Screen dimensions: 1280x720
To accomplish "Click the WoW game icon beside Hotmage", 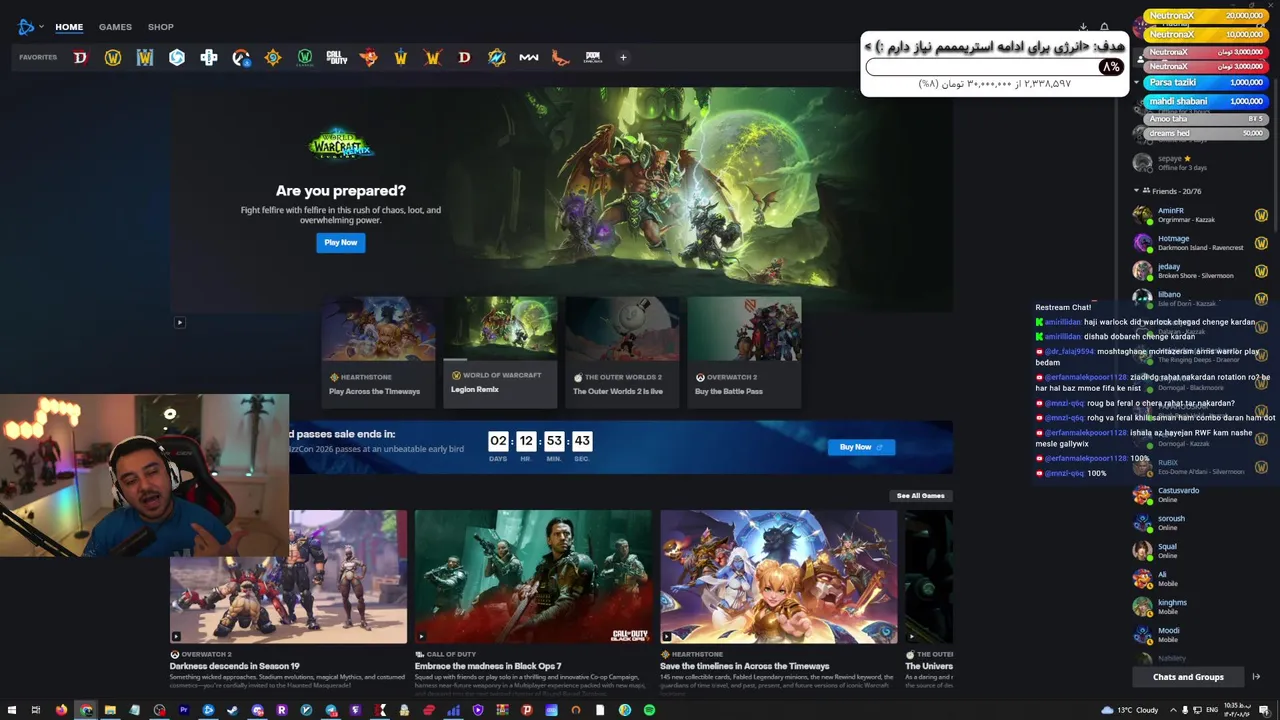I will click(x=1261, y=243).
